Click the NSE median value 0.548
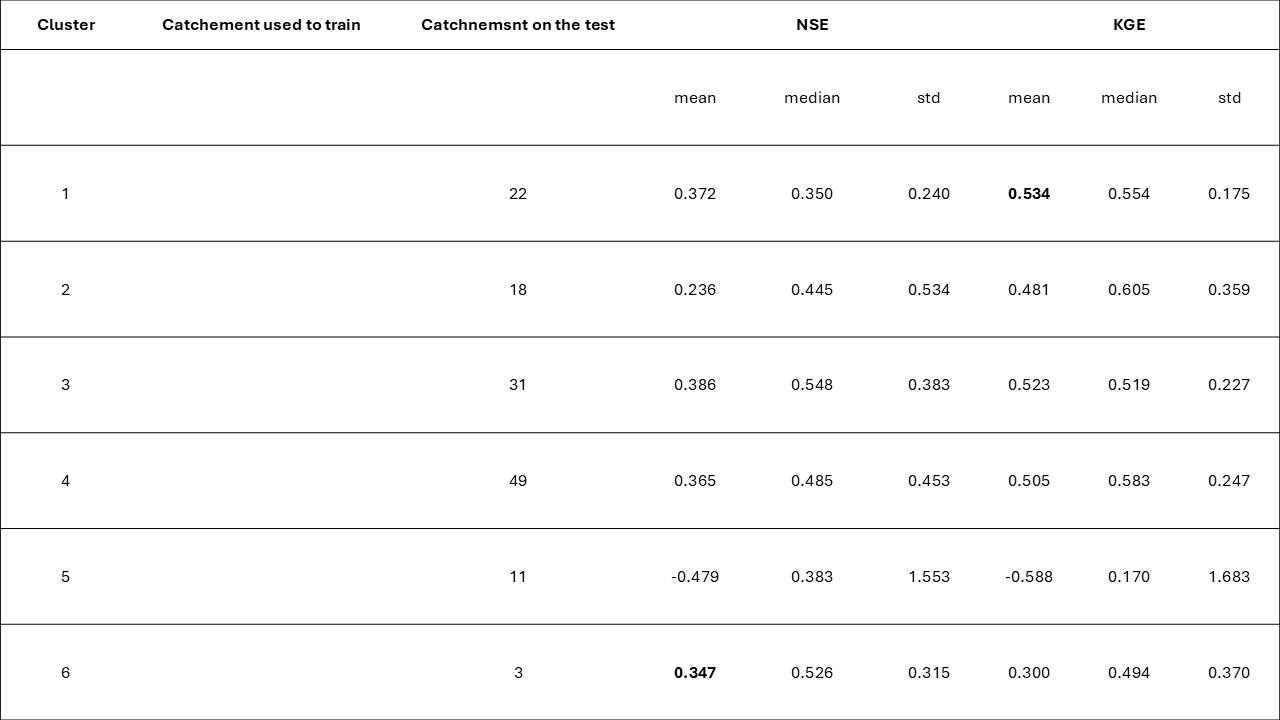 point(812,385)
